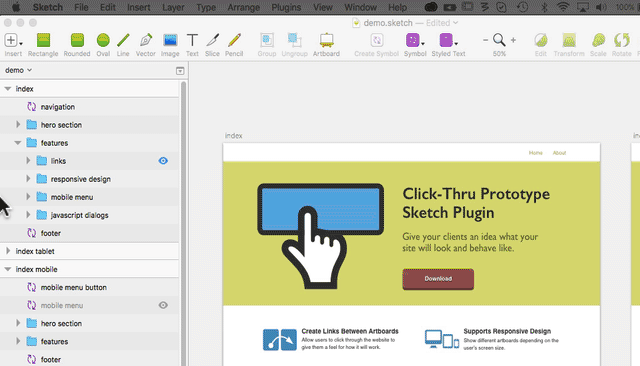Click the Create Links Between Artboards heading
The image size is (640, 366).
350,331
